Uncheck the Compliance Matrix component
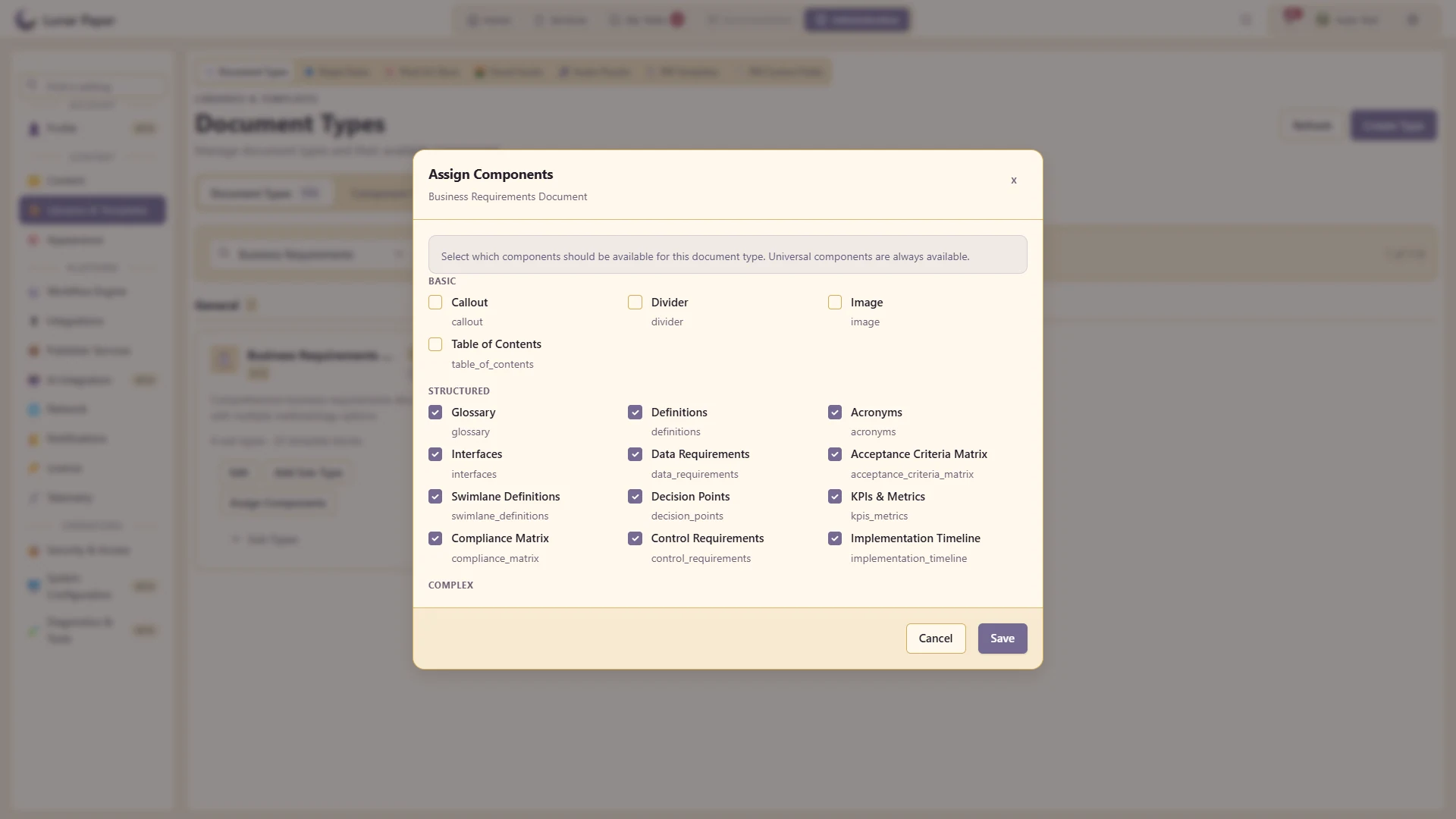 [435, 538]
